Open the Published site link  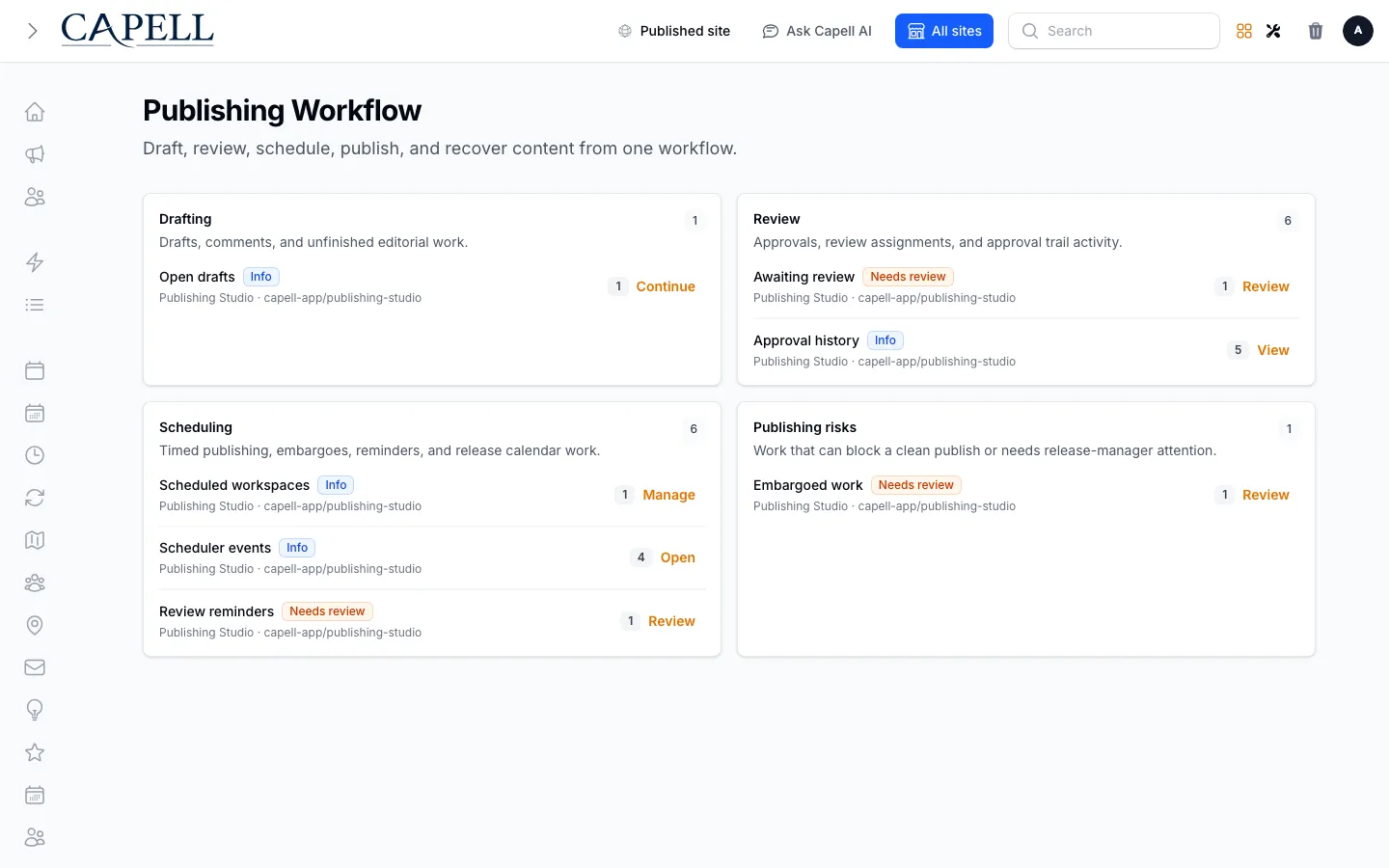tap(674, 31)
